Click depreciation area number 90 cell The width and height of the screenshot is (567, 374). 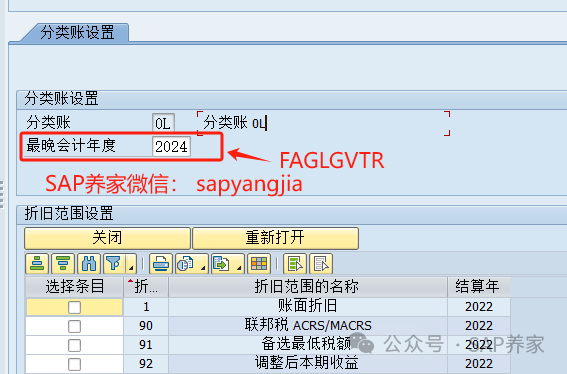click(x=146, y=326)
